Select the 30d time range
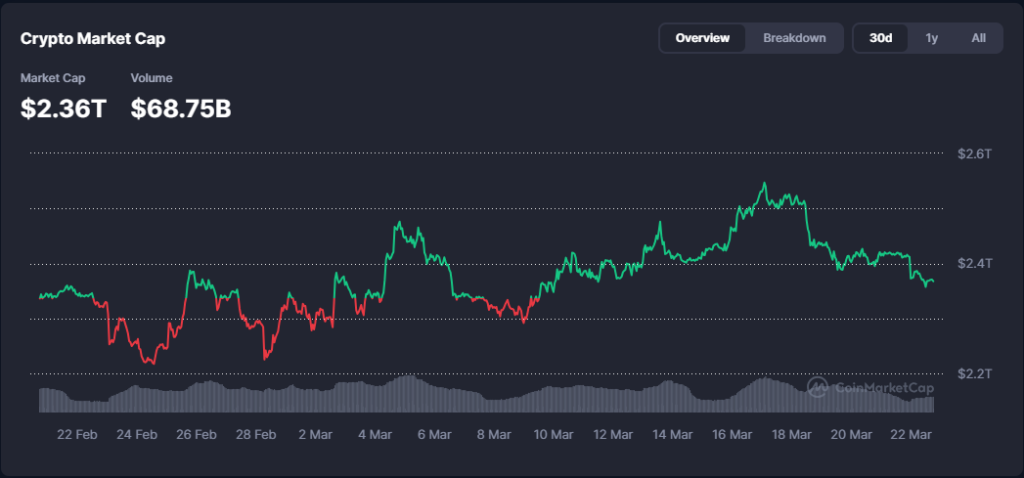 click(x=880, y=38)
